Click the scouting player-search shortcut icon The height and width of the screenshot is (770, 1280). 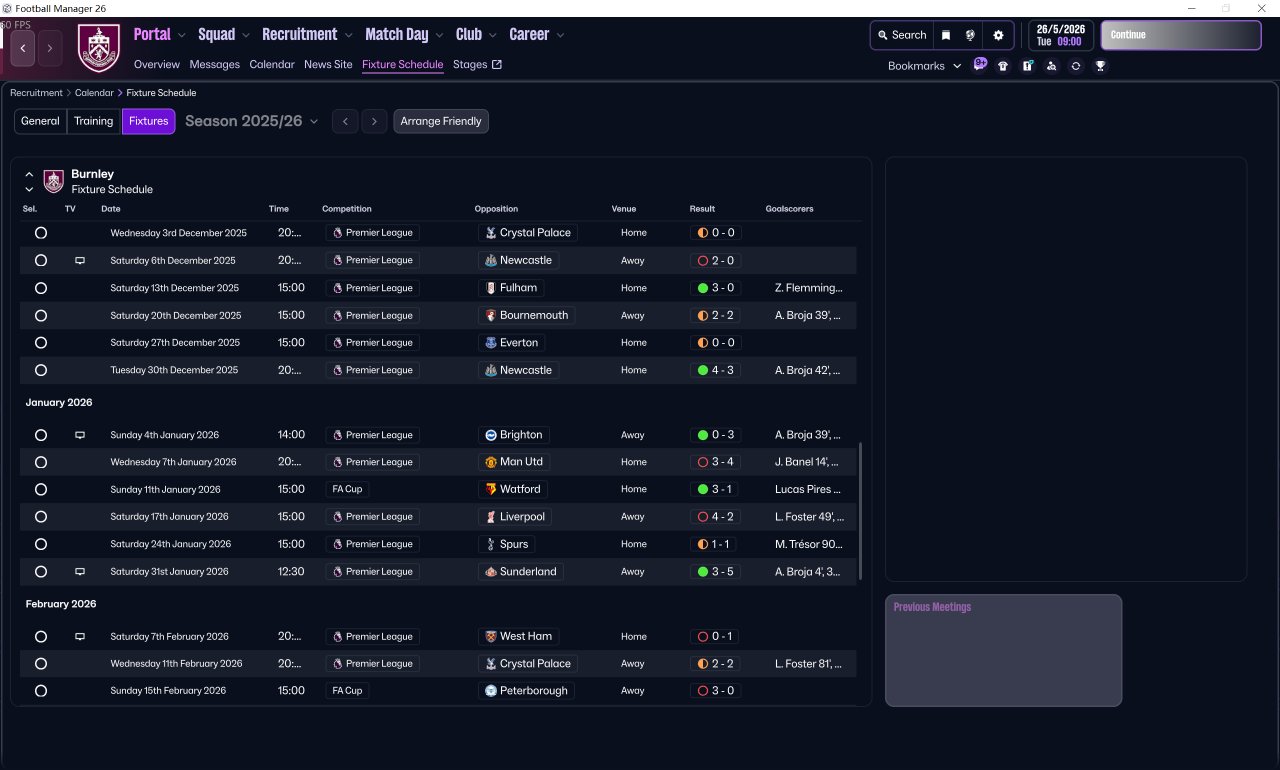pyautogui.click(x=1051, y=66)
